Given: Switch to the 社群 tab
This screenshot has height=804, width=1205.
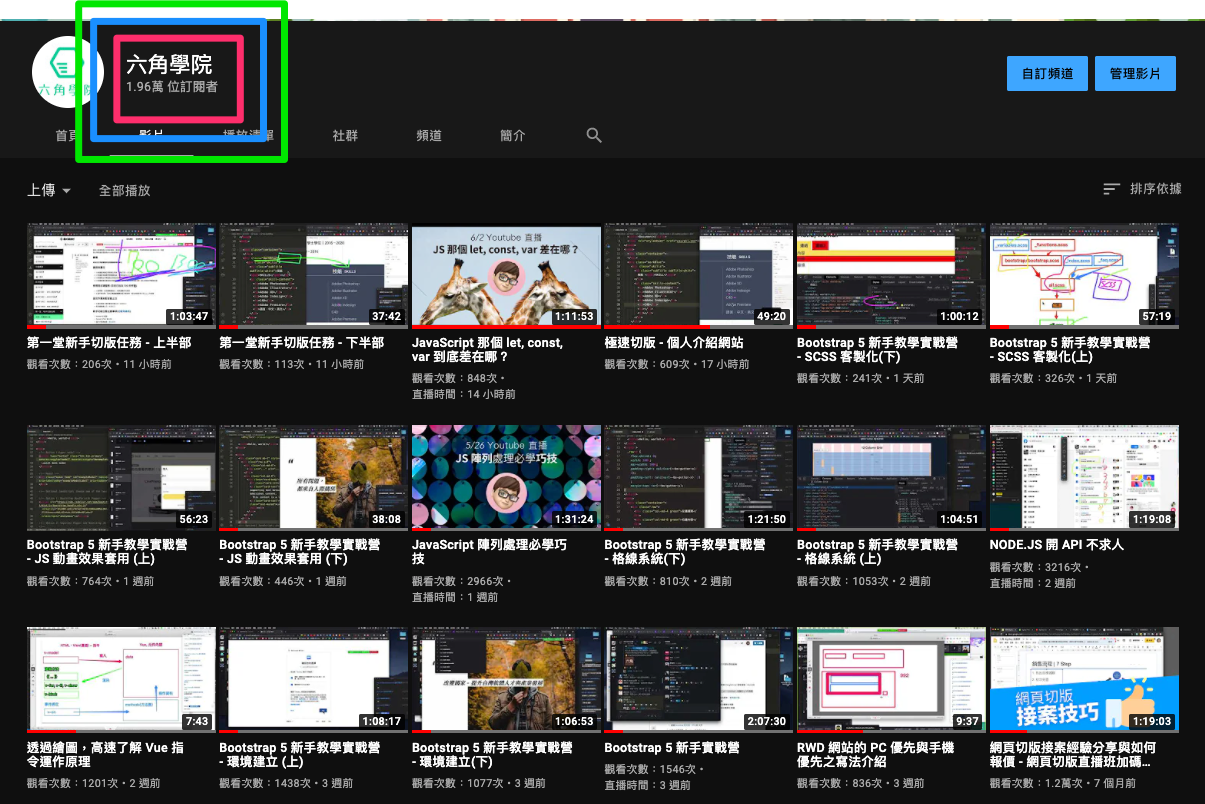Looking at the screenshot, I should 345,135.
